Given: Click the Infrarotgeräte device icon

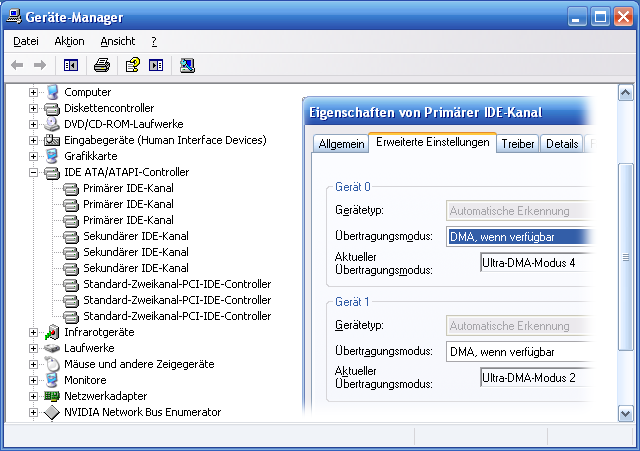Looking at the screenshot, I should [52, 332].
